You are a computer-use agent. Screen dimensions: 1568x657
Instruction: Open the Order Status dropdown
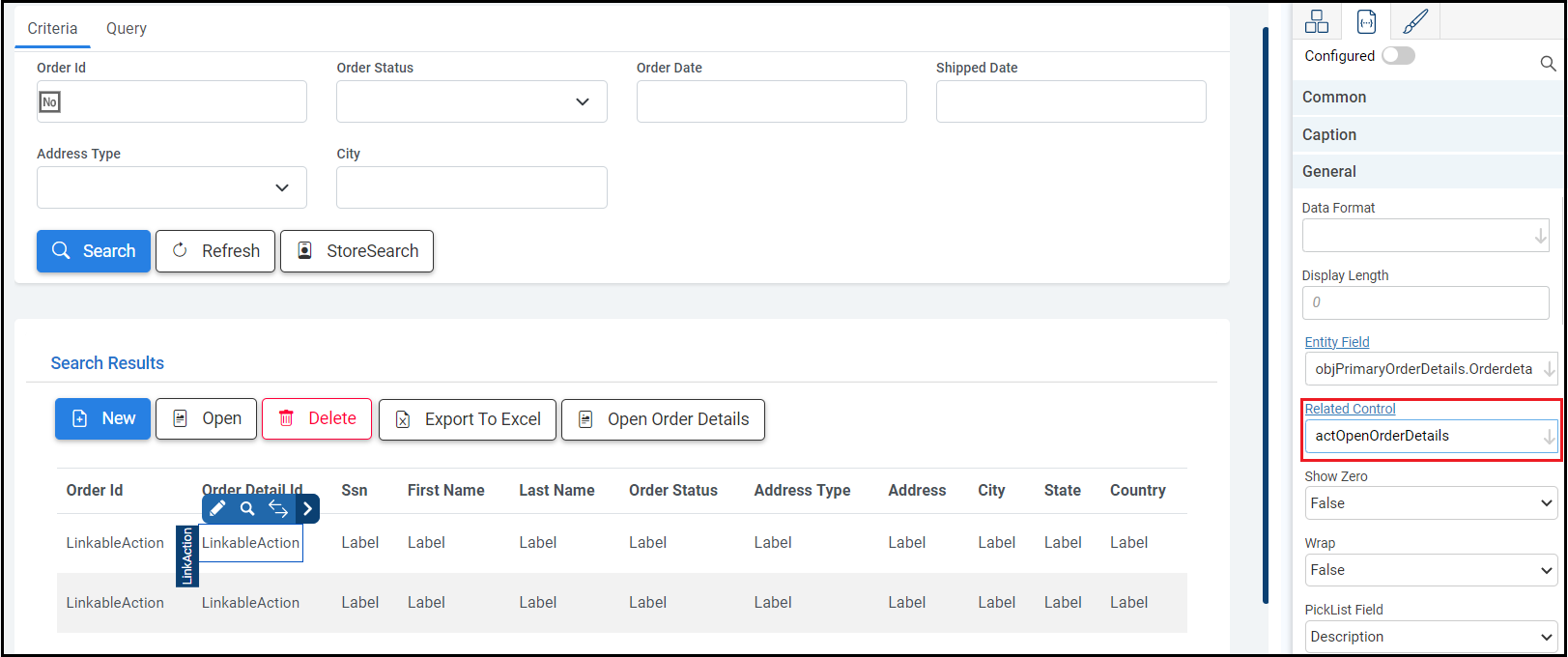471,101
